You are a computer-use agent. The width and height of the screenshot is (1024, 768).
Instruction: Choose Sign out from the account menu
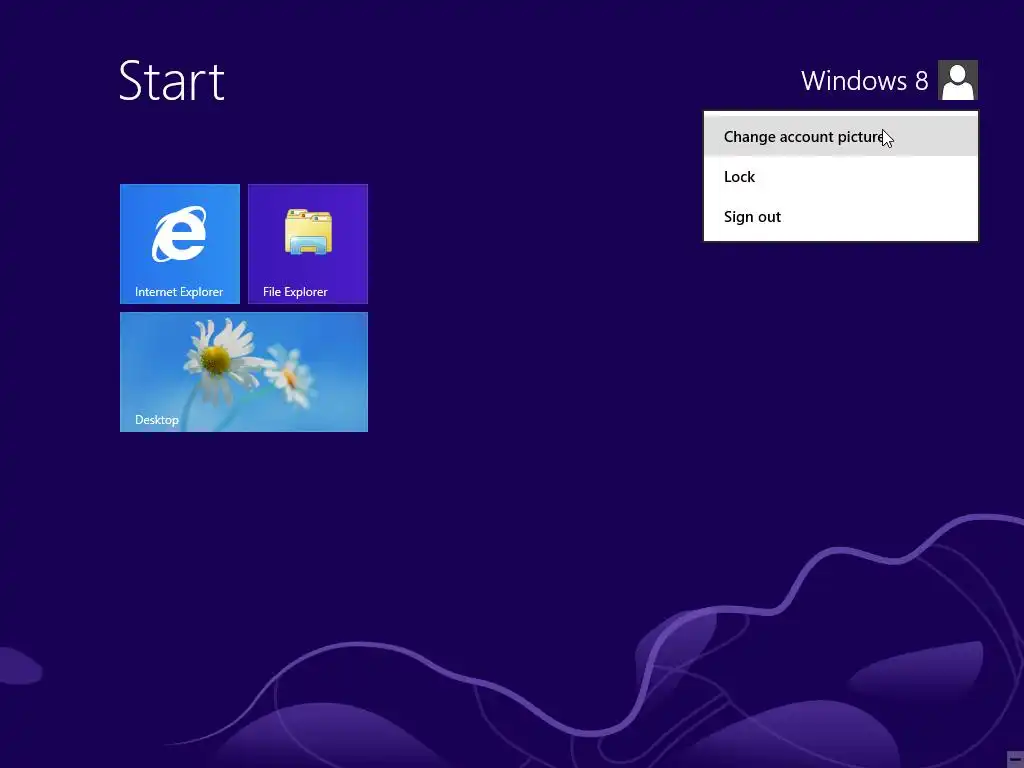coord(840,216)
